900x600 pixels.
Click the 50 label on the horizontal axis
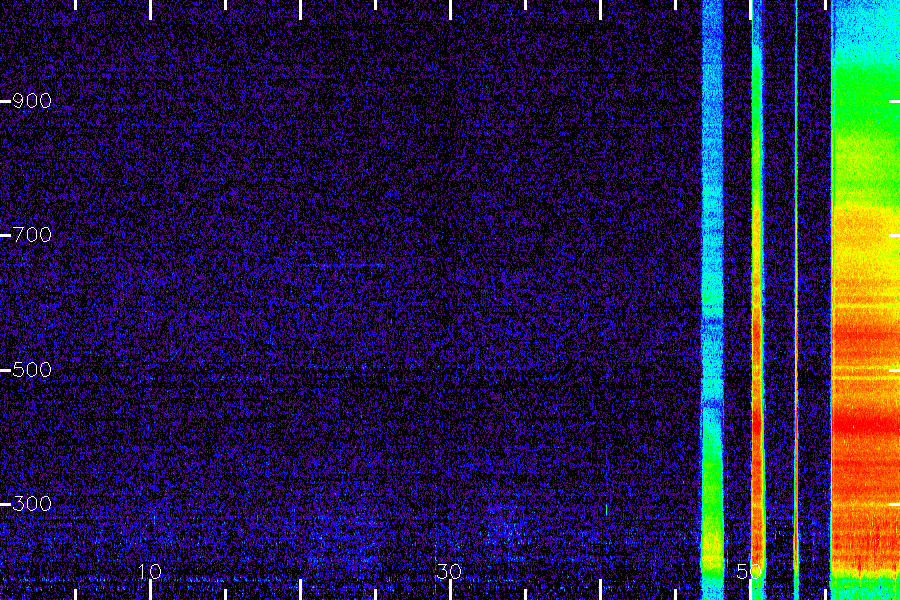[x=749, y=571]
